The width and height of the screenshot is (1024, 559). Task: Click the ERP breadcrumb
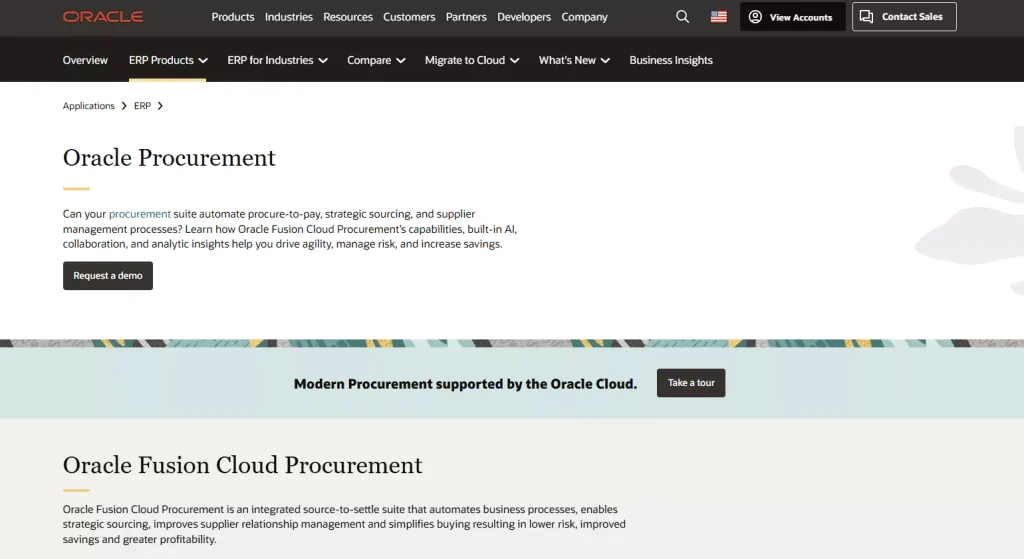tap(142, 106)
